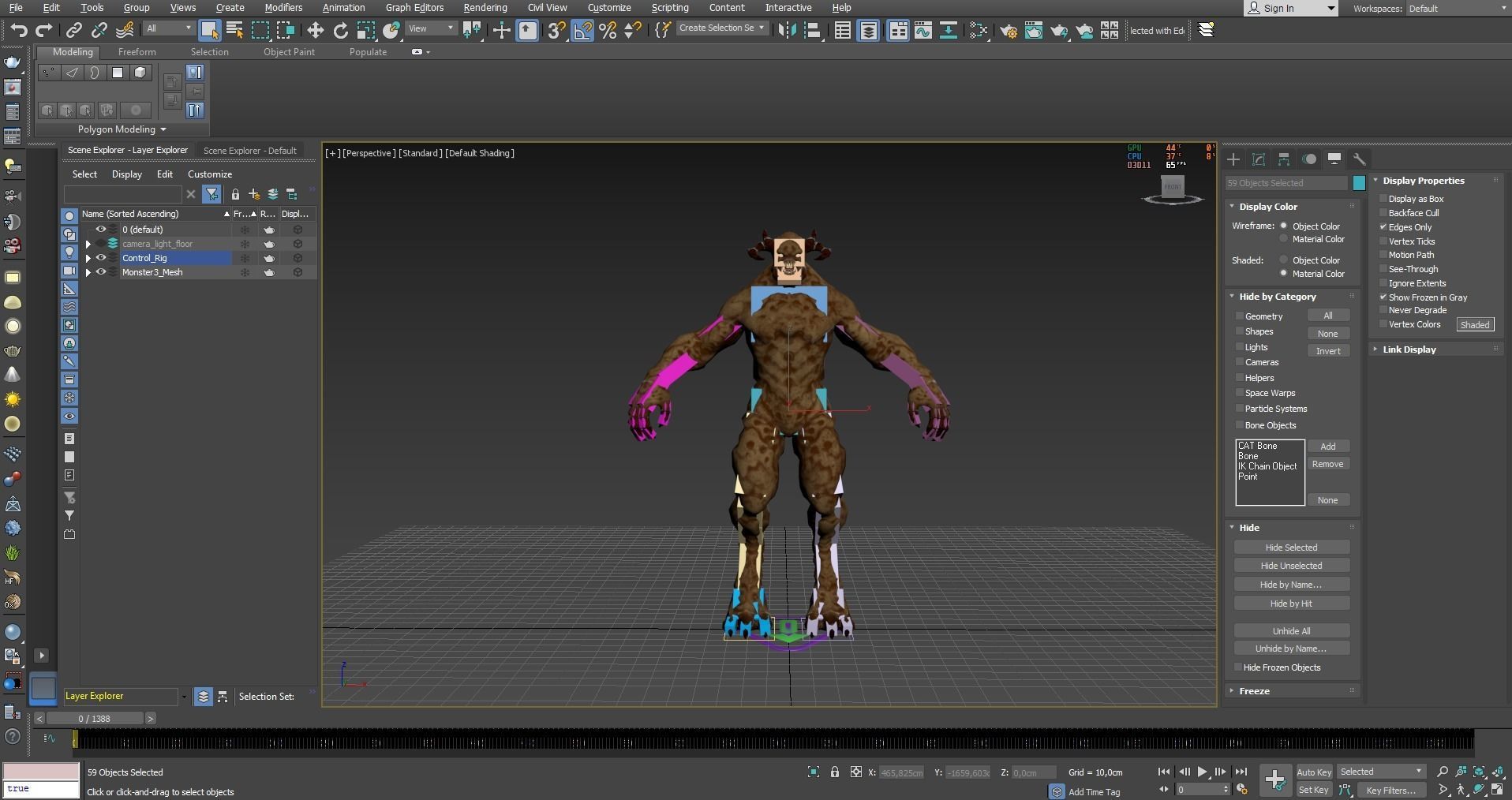Open the Hierarchy command panel tab
The height and width of the screenshot is (800, 1512).
point(1284,159)
